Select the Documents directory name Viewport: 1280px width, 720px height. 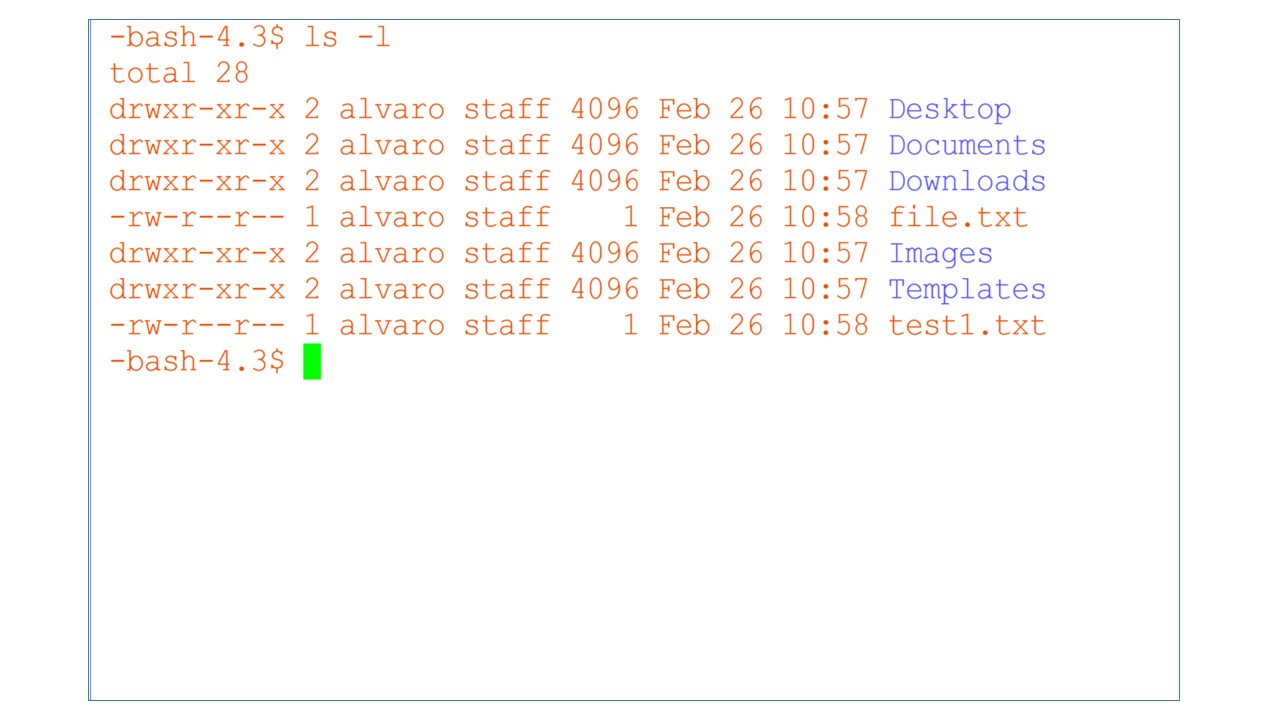tap(967, 145)
